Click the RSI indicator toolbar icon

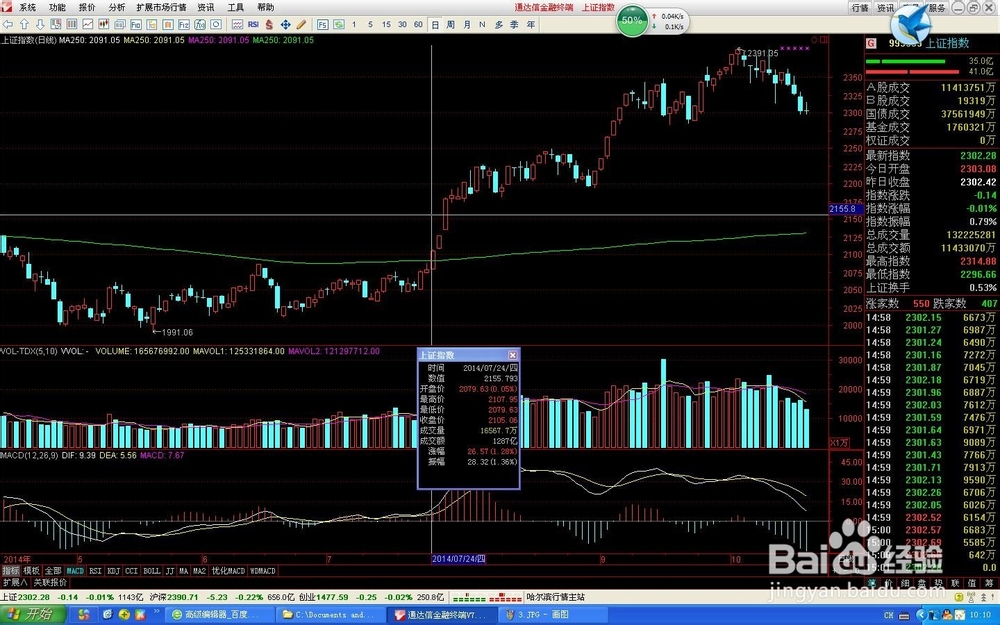point(253,24)
